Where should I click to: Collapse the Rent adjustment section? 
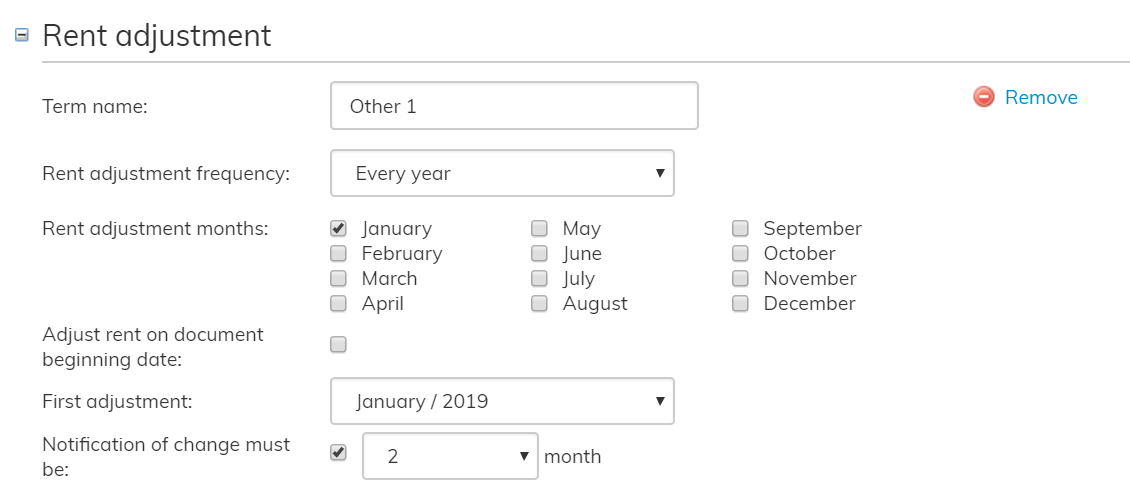click(21, 35)
